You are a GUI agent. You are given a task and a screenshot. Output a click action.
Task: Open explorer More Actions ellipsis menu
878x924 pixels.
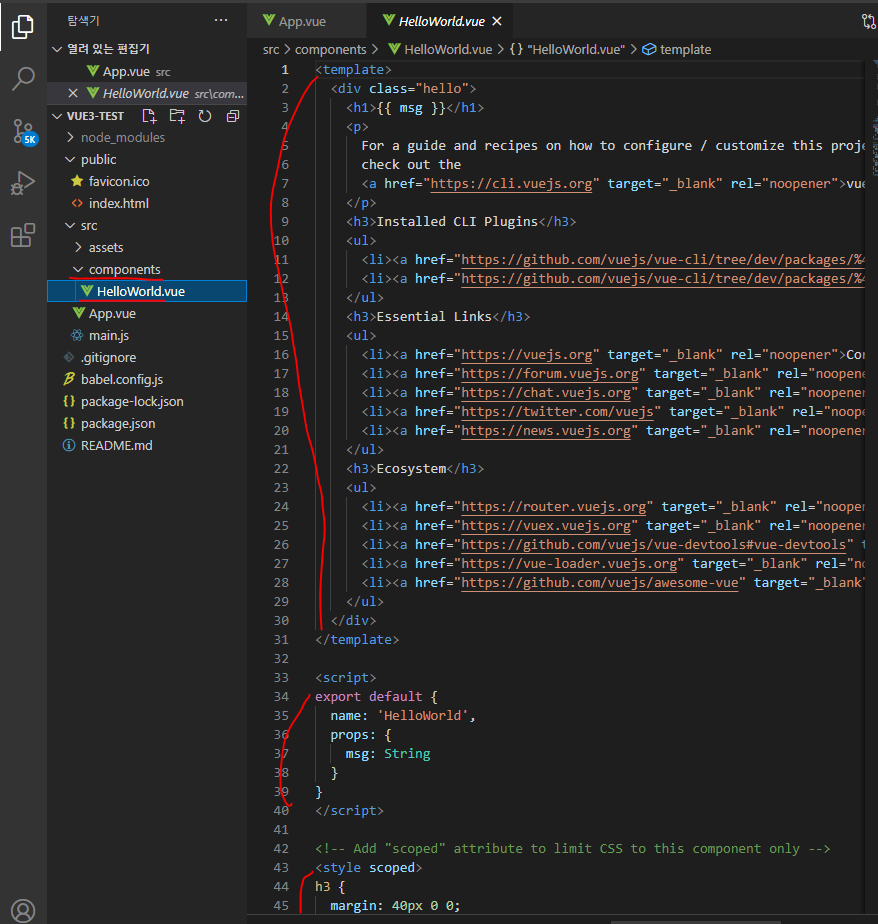(221, 21)
